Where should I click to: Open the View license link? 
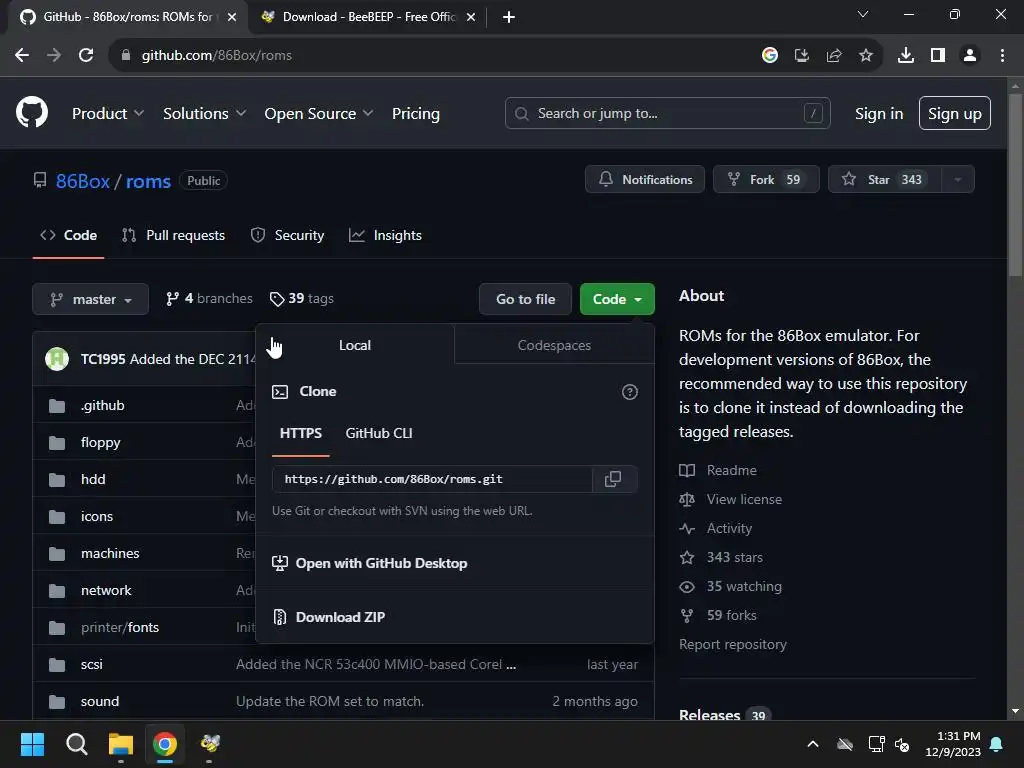coord(744,499)
